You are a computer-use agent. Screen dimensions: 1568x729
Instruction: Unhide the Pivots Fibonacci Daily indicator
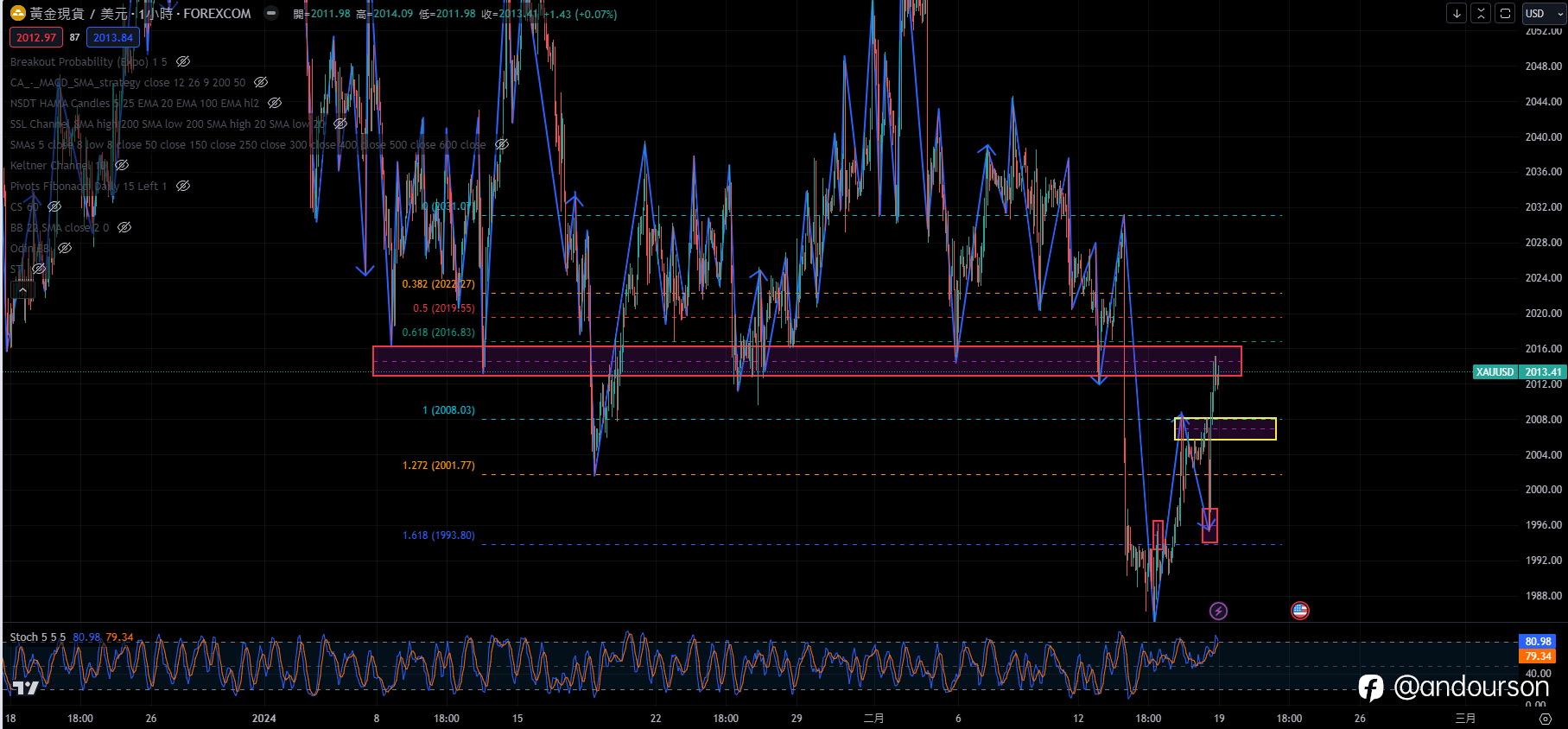pos(183,186)
